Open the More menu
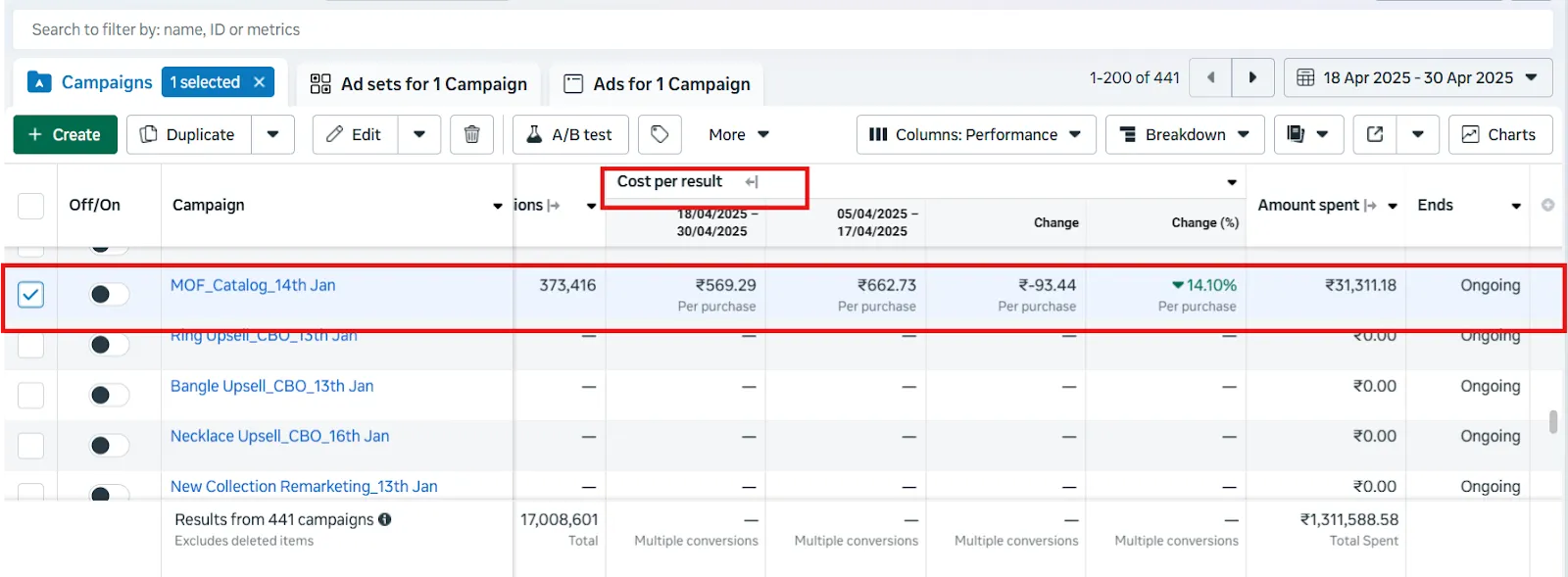This screenshot has height=577, width=1568. click(739, 134)
